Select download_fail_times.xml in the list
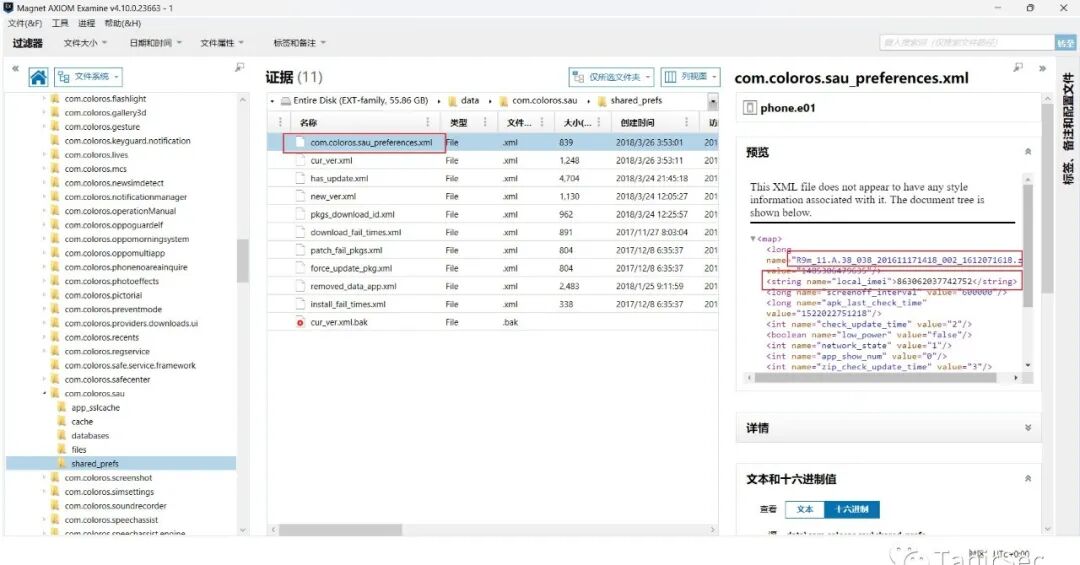This screenshot has width=1080, height=565. [492, 232]
